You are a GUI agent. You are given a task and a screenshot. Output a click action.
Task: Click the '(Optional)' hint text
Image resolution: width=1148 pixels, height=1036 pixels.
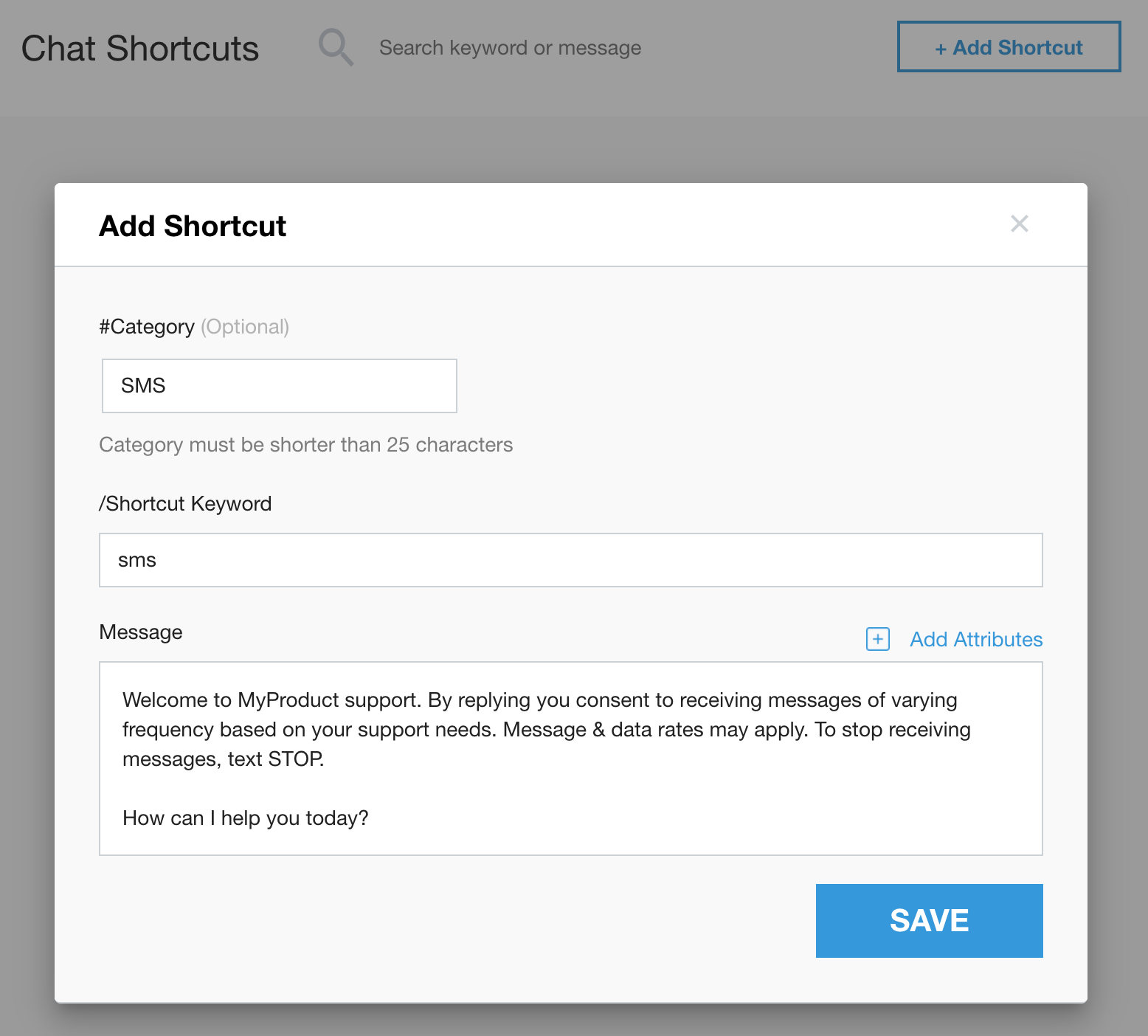pyautogui.click(x=245, y=327)
